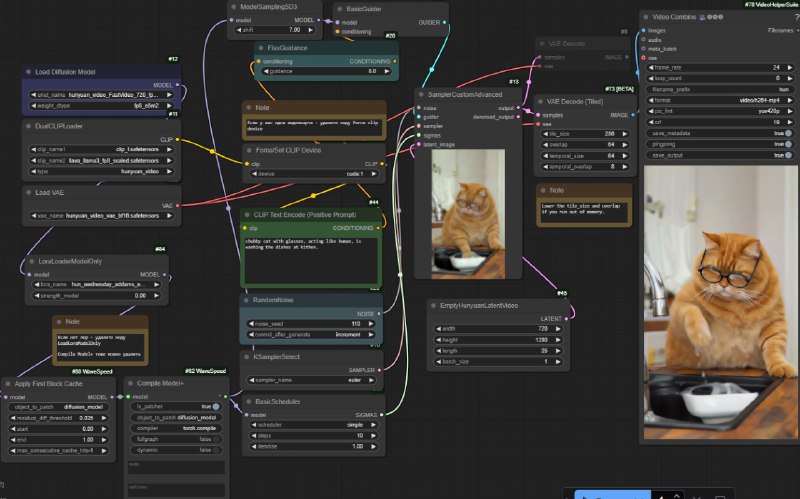Click the residual_diff_threshold value field
Screen dimensions: 800x499
coord(59,418)
